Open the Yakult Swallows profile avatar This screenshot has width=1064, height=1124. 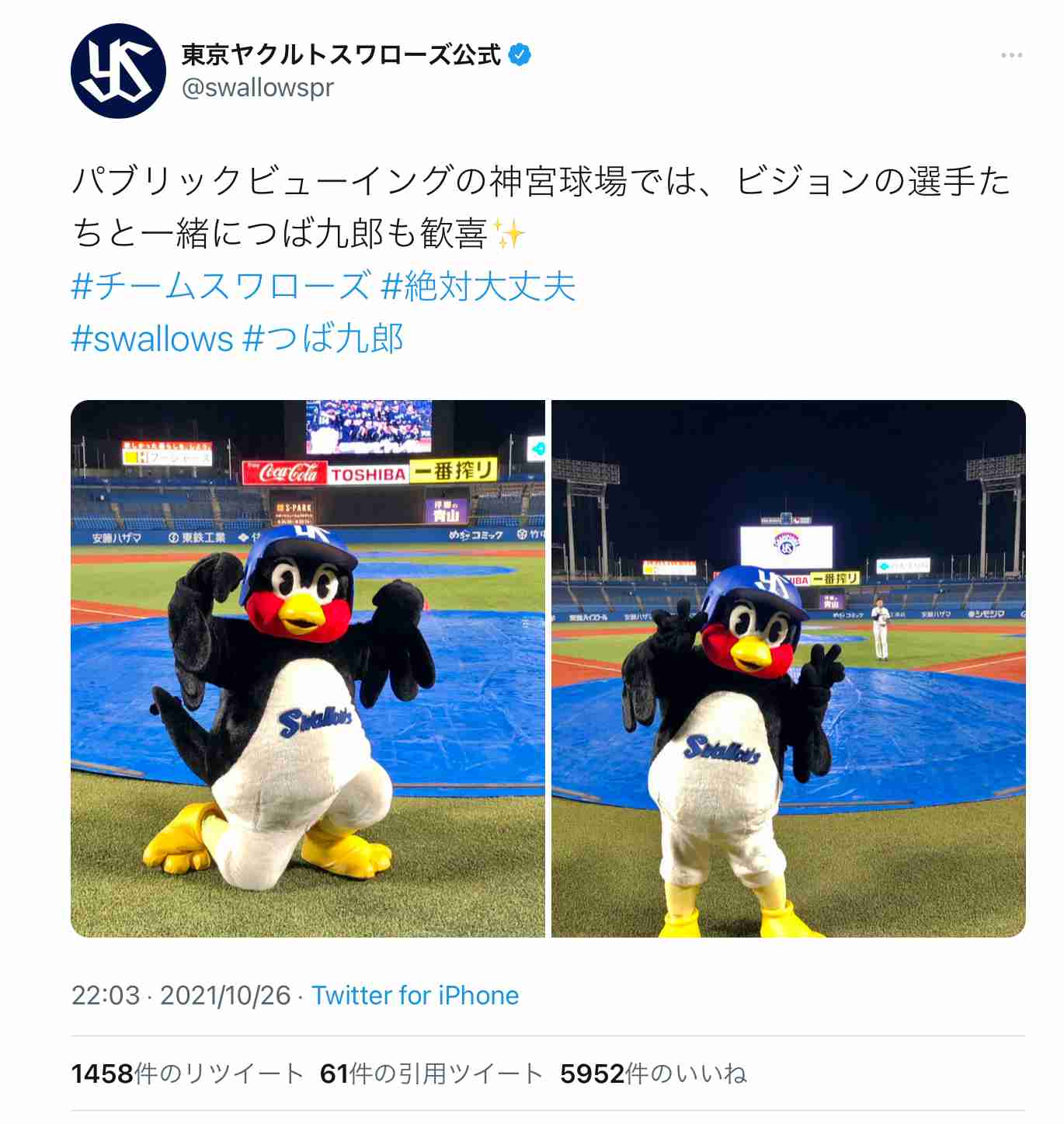coord(118,71)
